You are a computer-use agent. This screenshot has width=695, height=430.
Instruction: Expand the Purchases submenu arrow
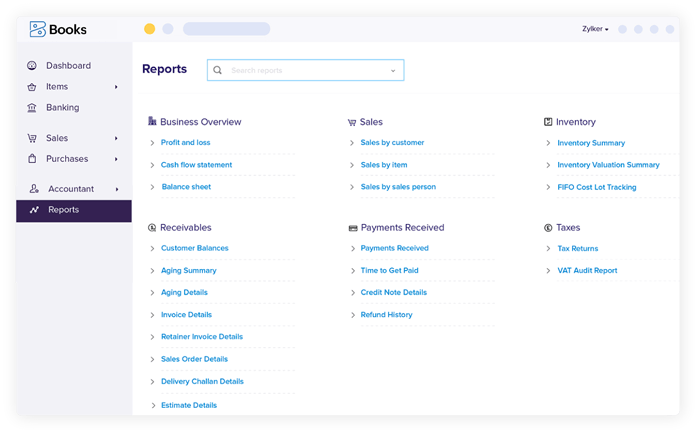[116, 159]
